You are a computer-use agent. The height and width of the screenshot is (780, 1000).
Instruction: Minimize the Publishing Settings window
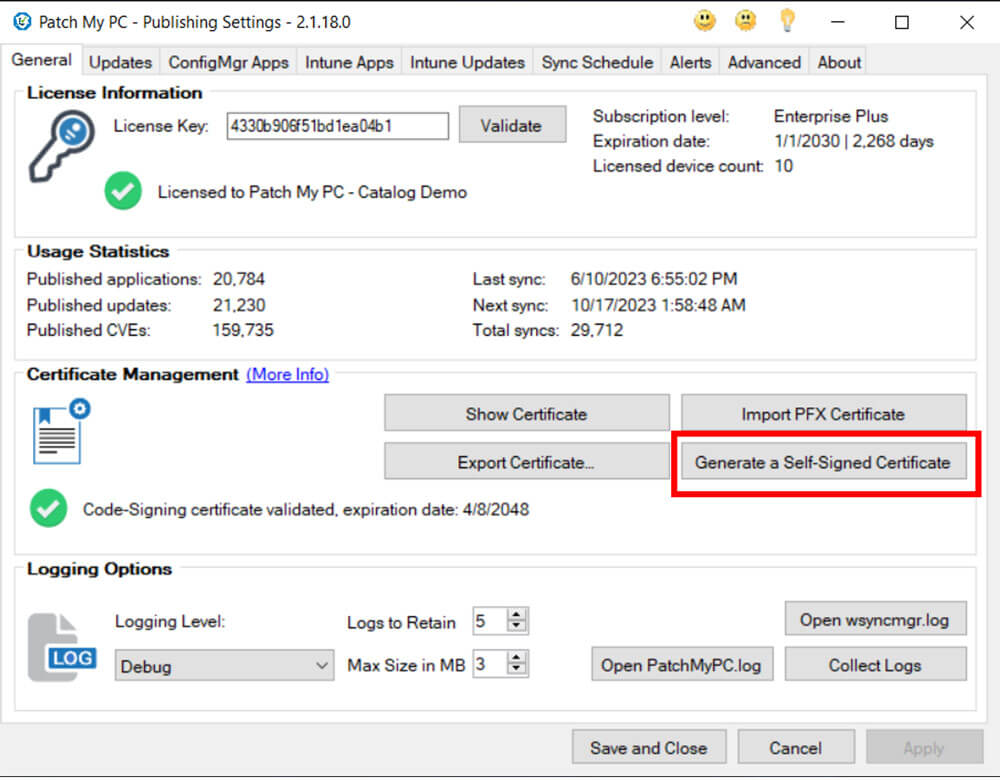point(838,22)
